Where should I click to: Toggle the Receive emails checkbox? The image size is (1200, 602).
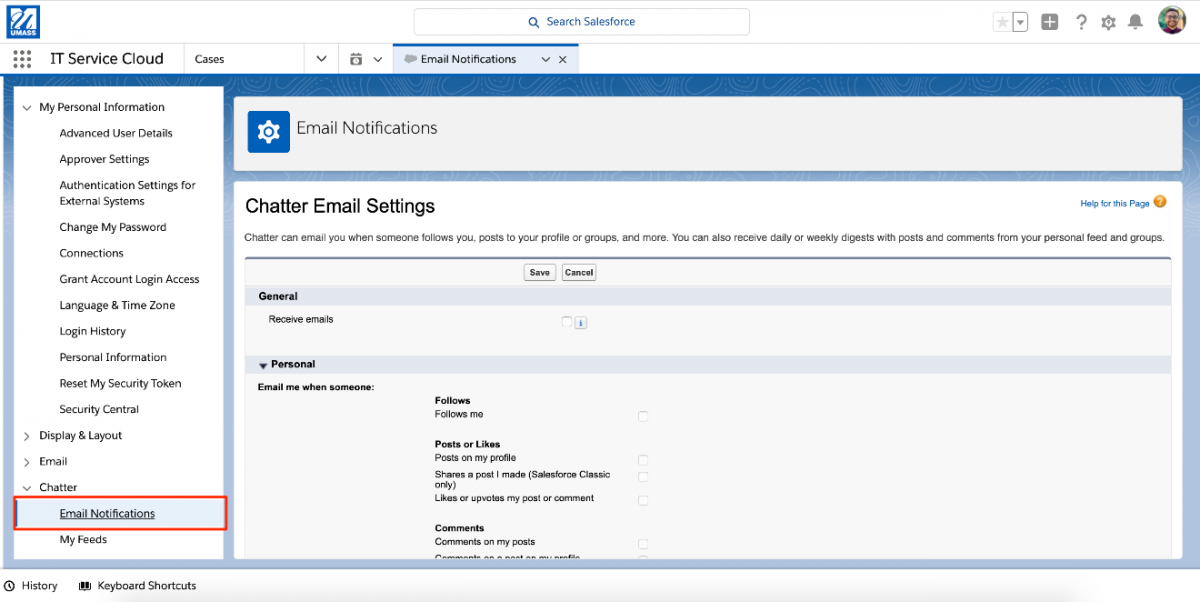[567, 321]
